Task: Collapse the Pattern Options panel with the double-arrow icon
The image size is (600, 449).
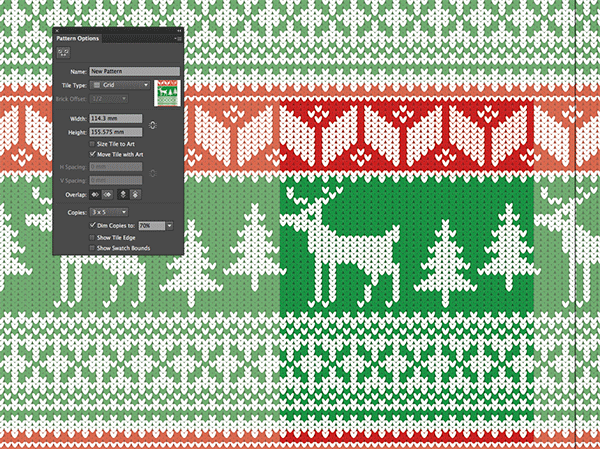Action: pos(179,31)
